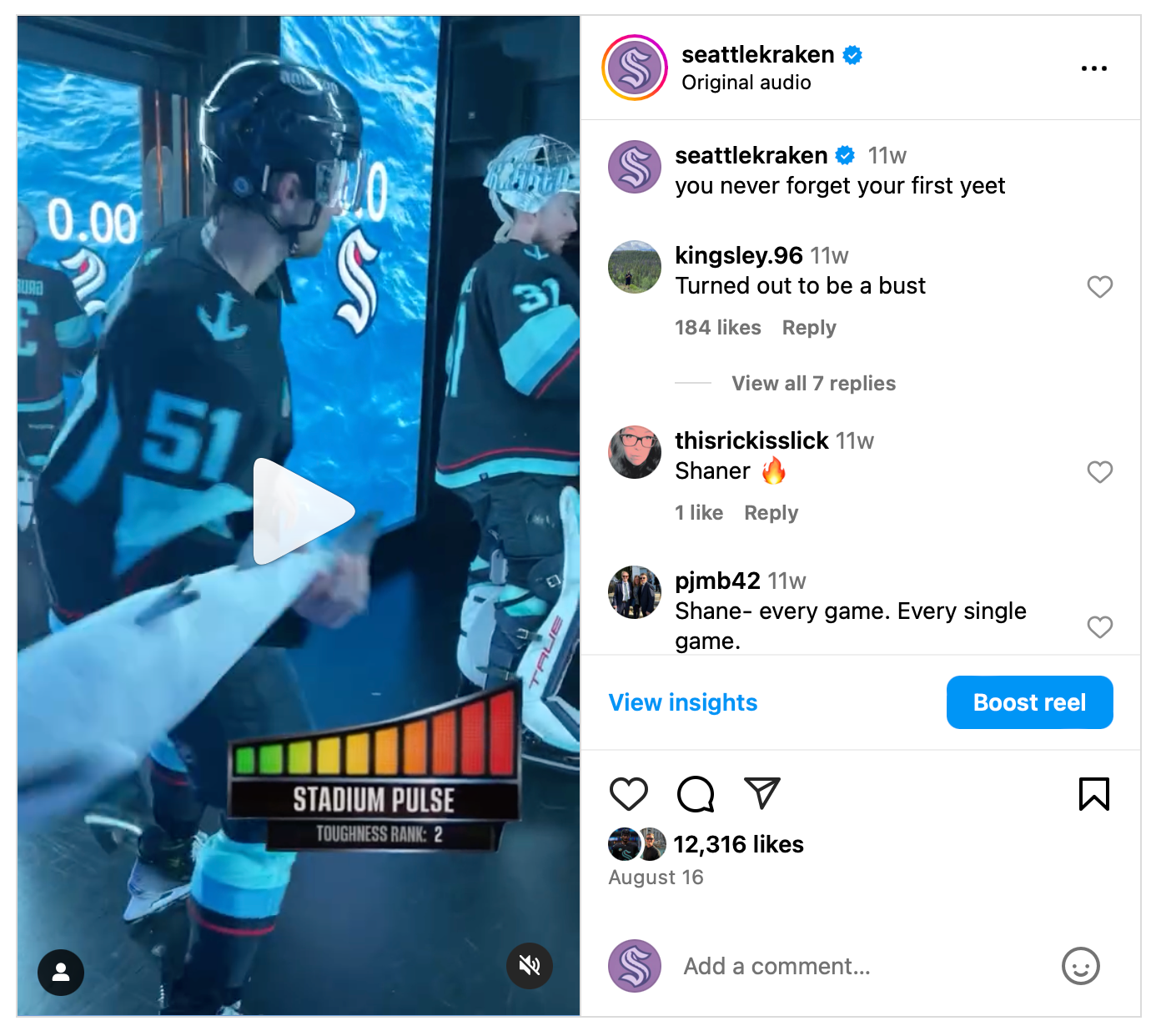This screenshot has height=1036, width=1161.
Task: Save the reel with bookmark icon
Action: click(x=1093, y=794)
